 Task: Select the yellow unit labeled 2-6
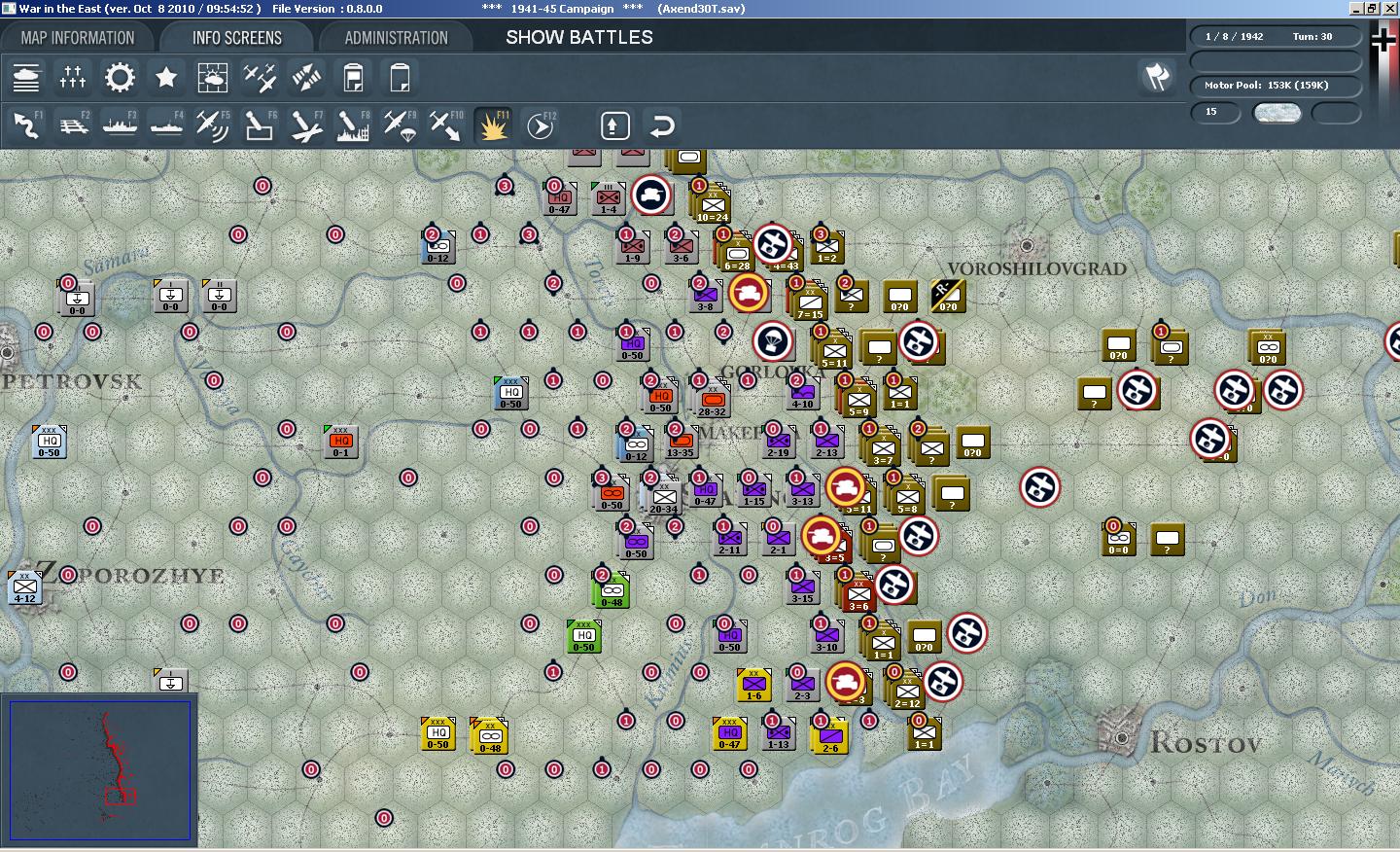[830, 737]
